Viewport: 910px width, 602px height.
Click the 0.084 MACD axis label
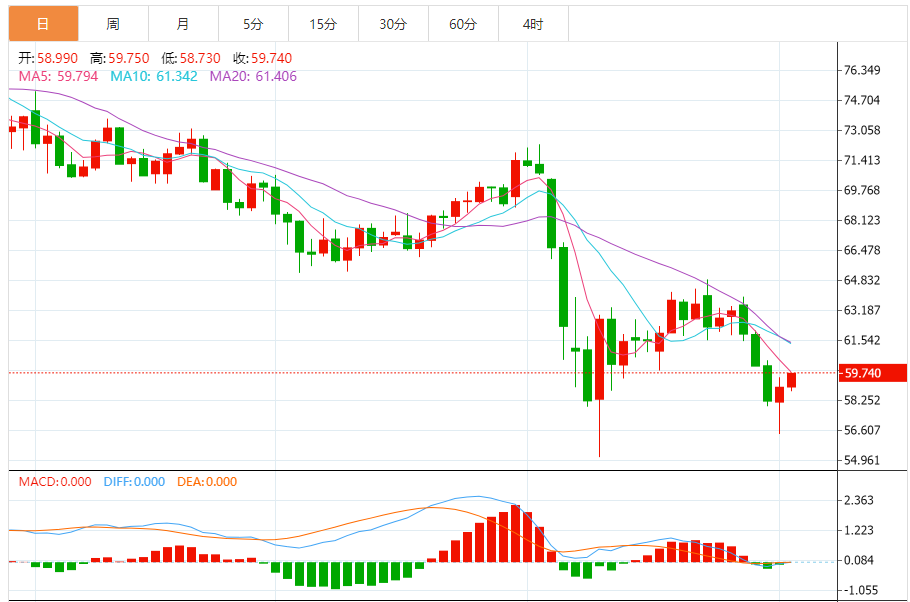tap(858, 560)
